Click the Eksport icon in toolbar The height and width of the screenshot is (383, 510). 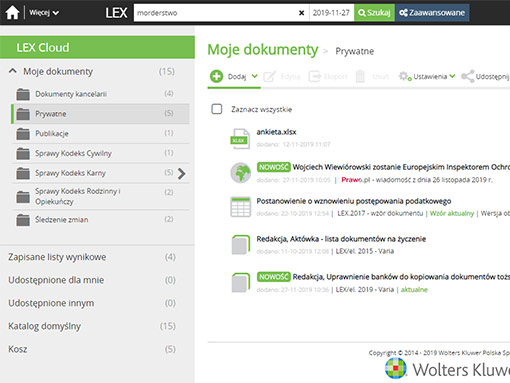[315, 77]
